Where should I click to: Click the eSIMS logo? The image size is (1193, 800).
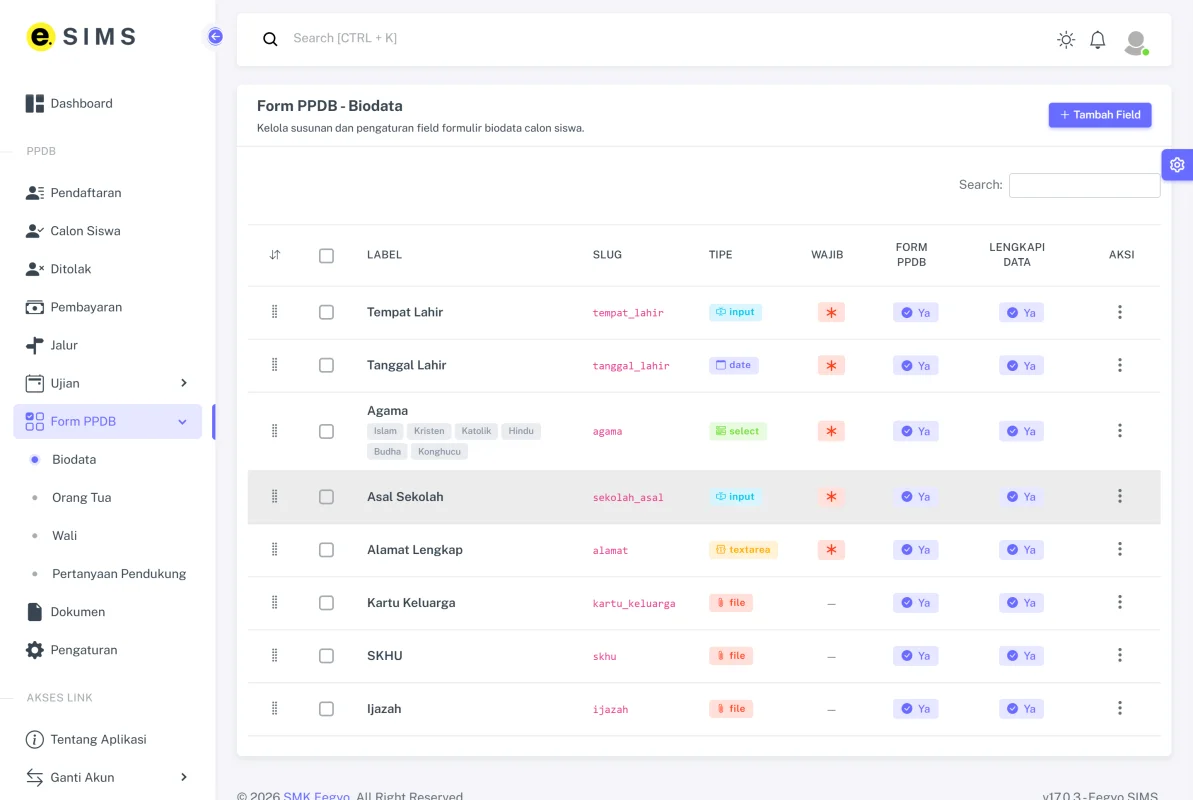(81, 37)
